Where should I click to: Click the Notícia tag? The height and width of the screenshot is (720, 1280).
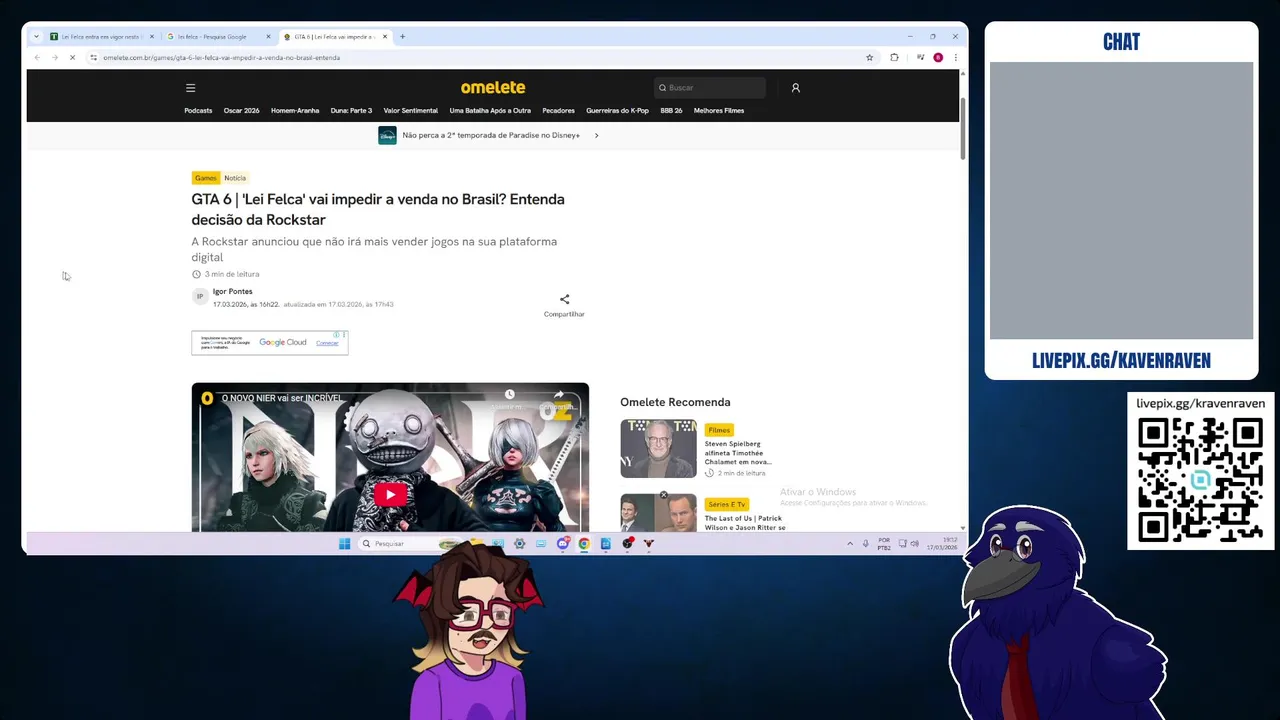coord(235,178)
